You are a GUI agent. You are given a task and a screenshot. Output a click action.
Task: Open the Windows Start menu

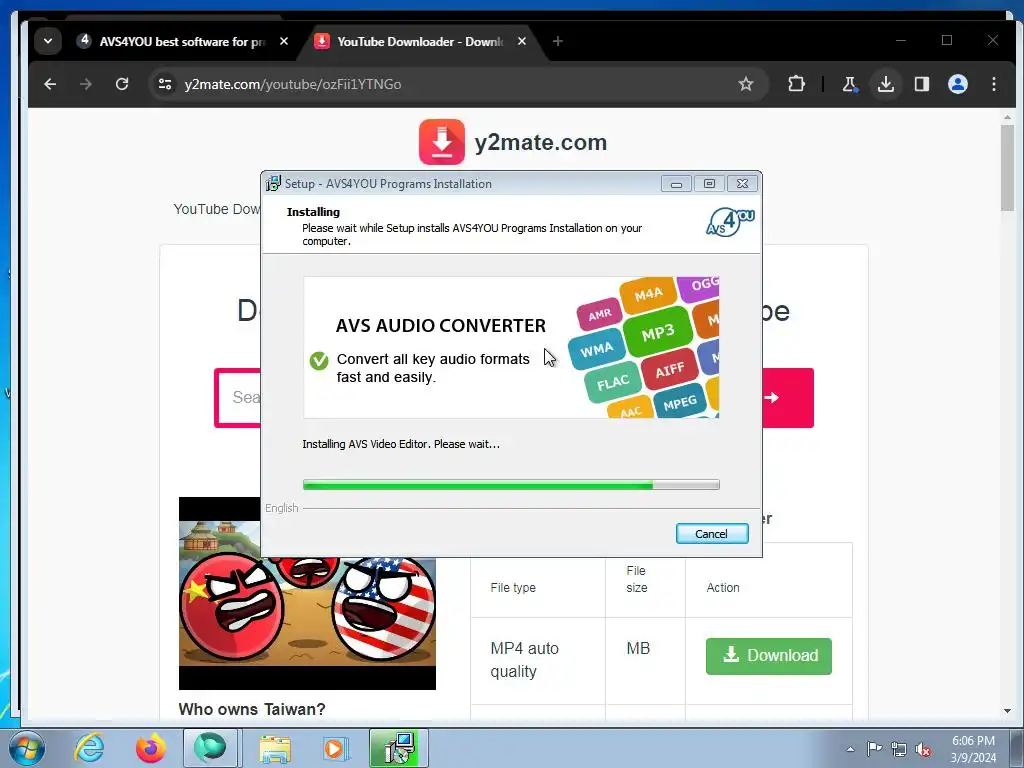pyautogui.click(x=27, y=748)
